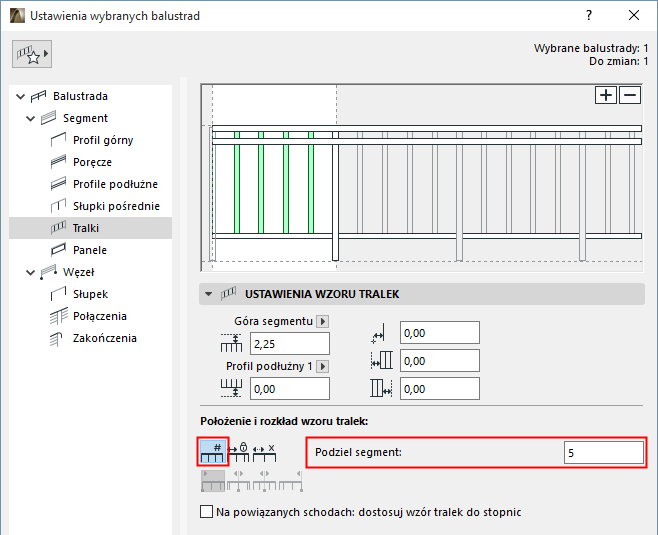Select end-aligned pattern alignment option
The width and height of the screenshot is (658, 535).
coord(291,480)
